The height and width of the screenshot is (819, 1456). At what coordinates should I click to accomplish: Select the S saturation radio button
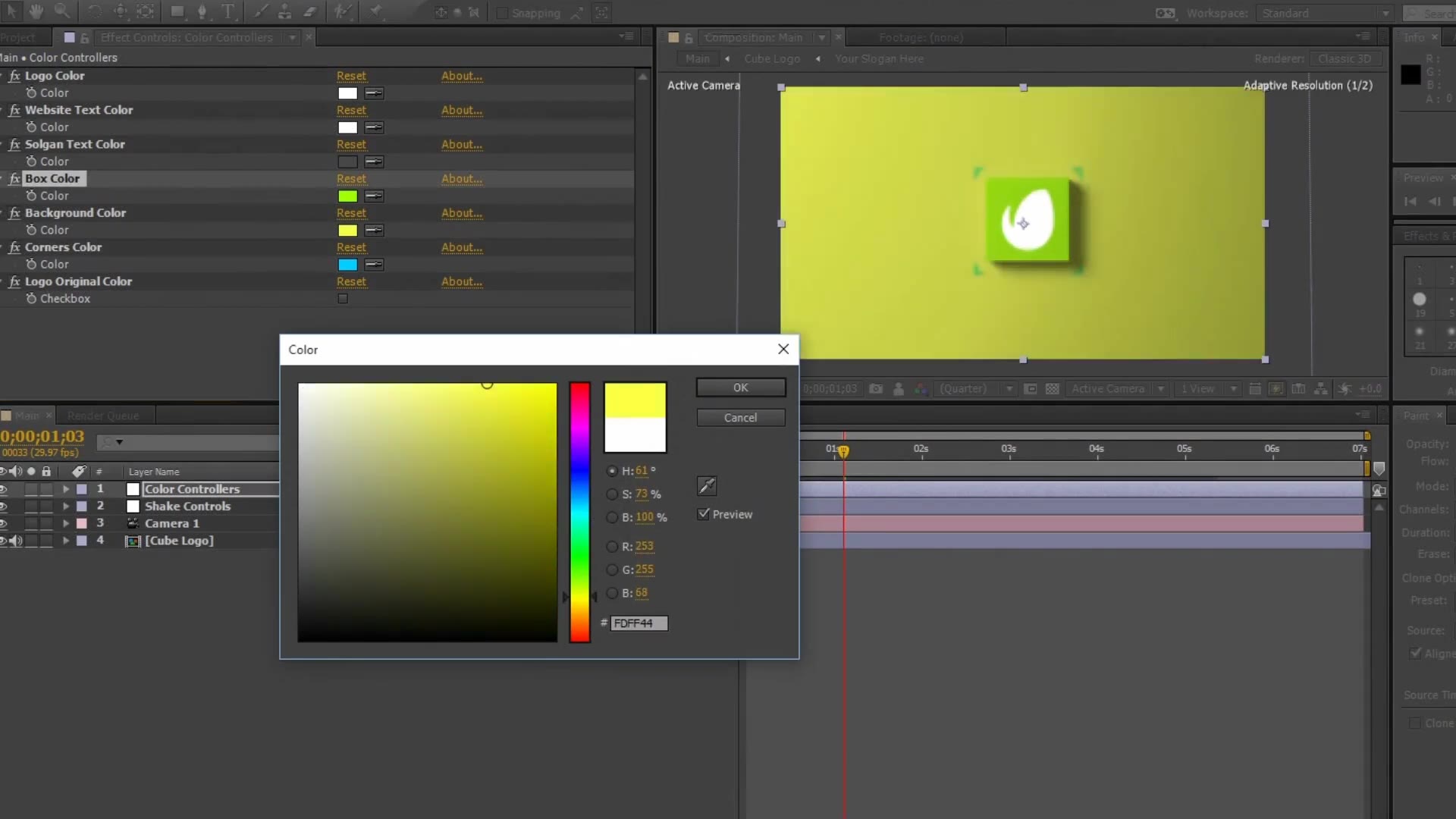[x=612, y=494]
